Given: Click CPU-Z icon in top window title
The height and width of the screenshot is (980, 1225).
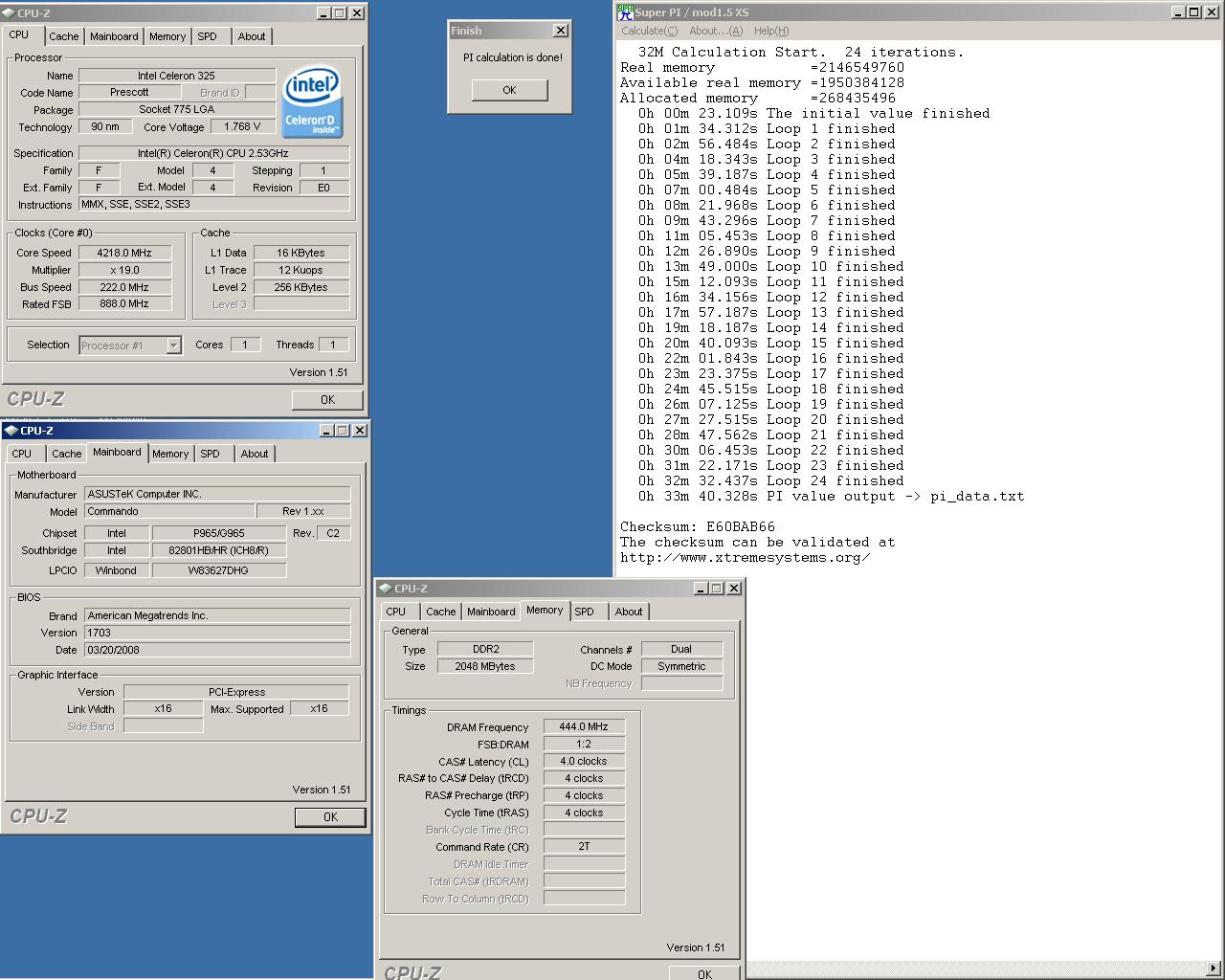Looking at the screenshot, I should 10,13.
